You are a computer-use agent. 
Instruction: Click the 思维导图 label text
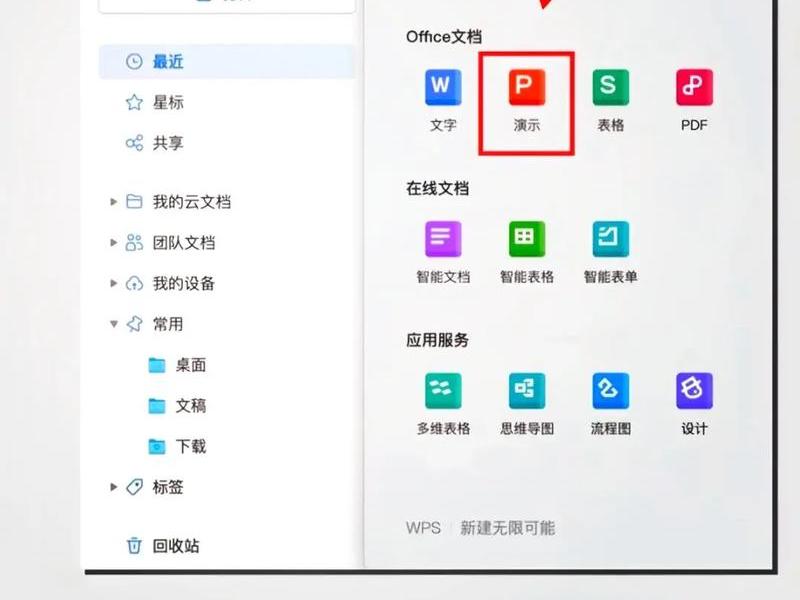pos(527,429)
